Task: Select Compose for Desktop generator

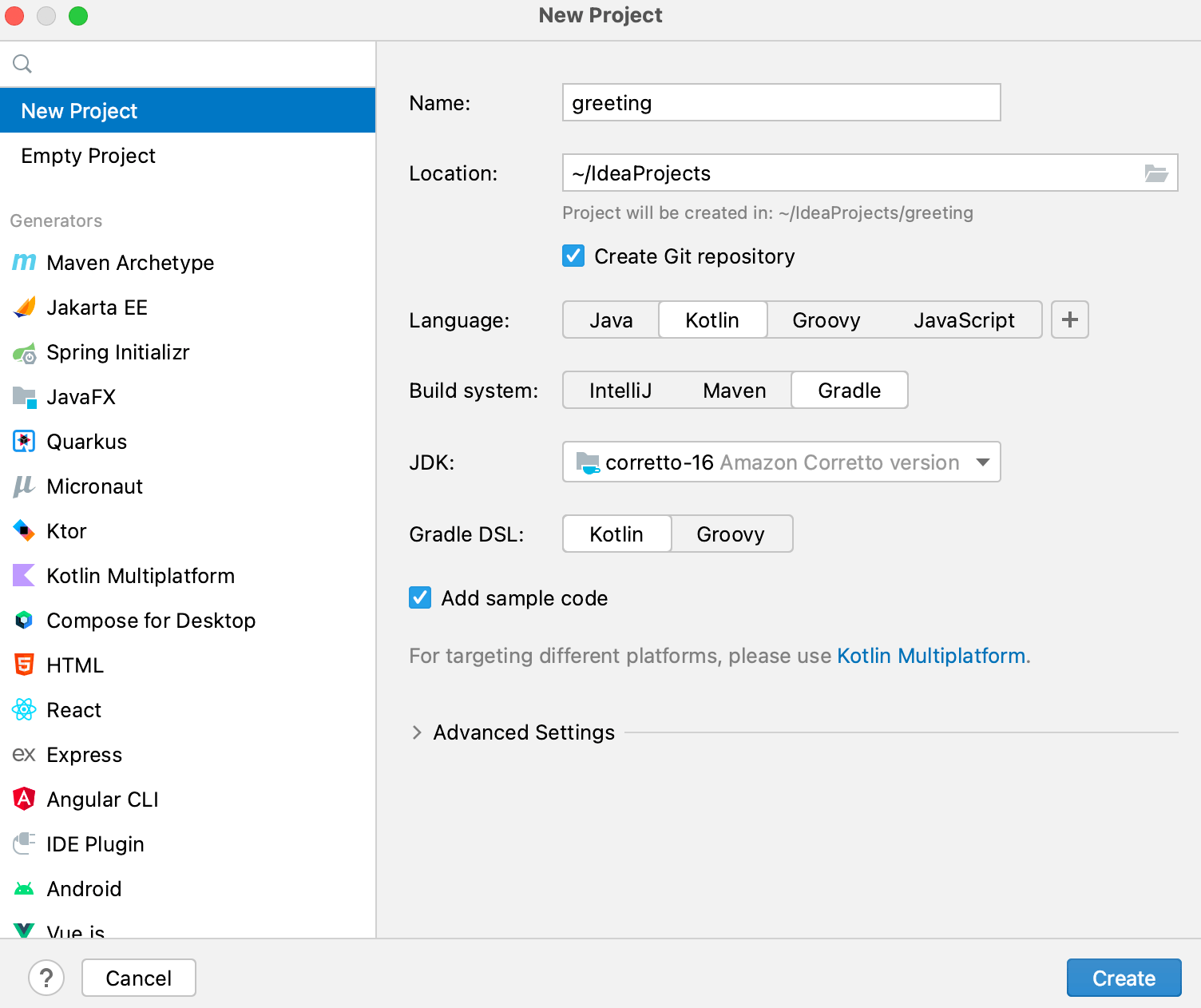Action: pos(151,621)
